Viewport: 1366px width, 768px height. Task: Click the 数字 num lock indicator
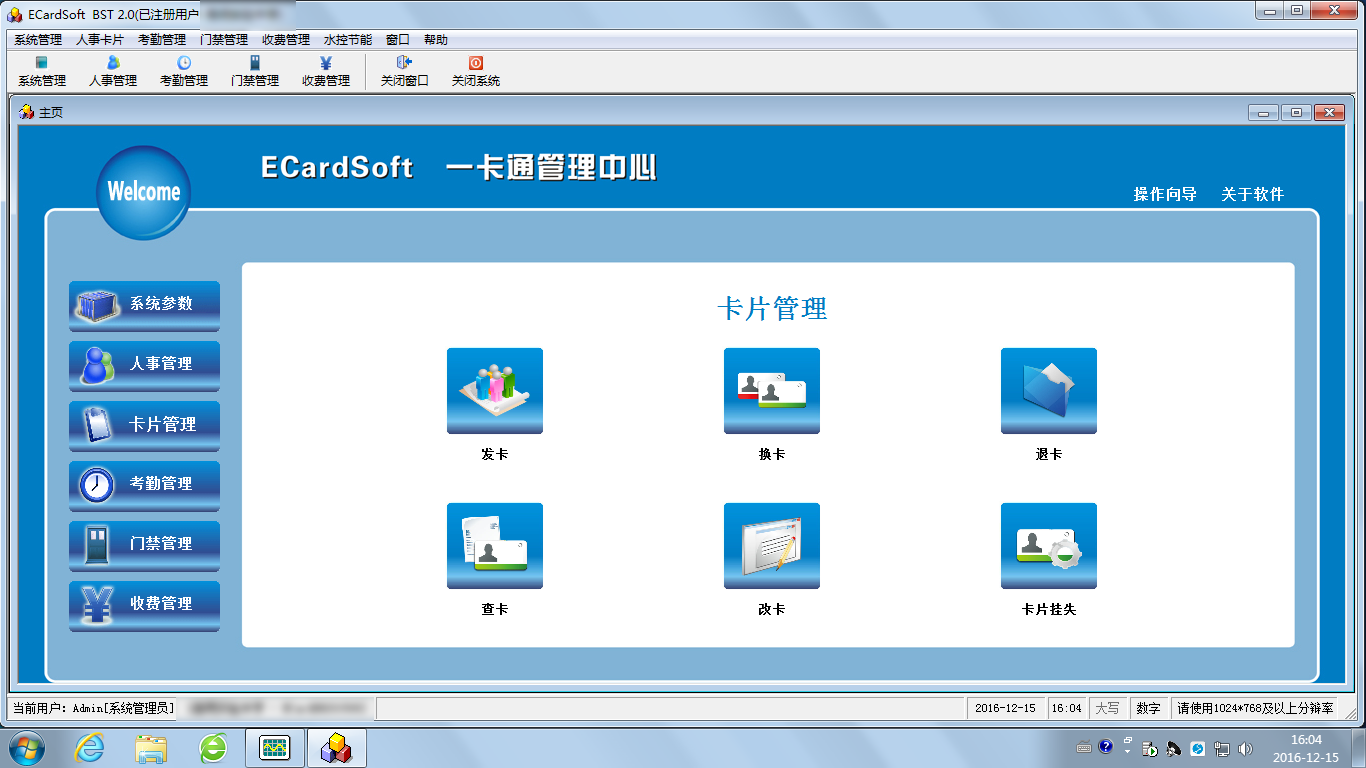click(x=1148, y=708)
